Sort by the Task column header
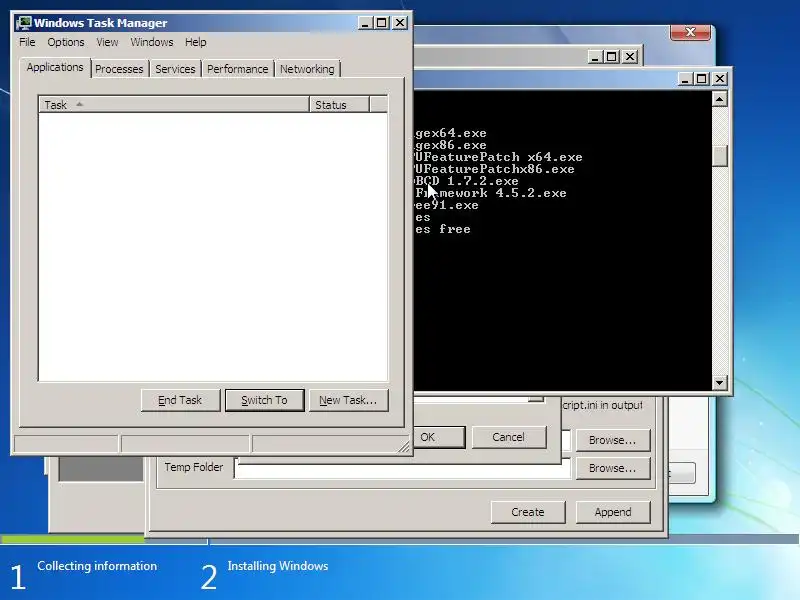 (173, 105)
